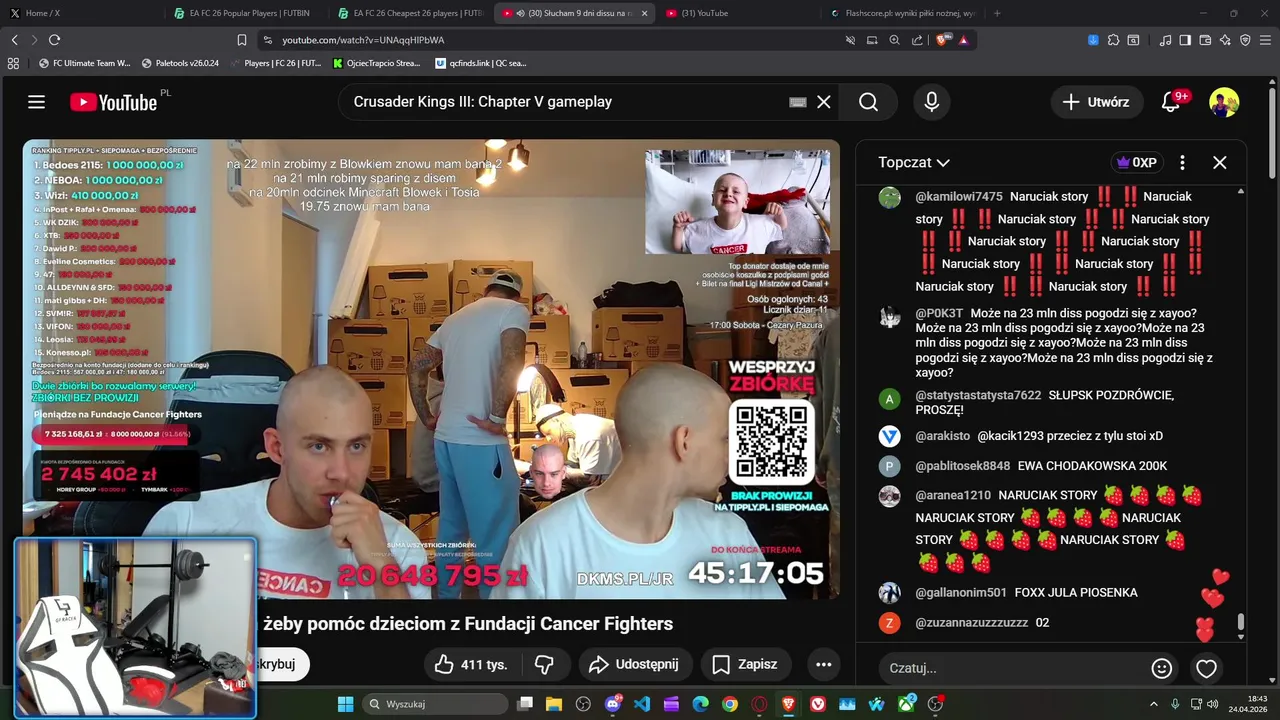Image resolution: width=1280 pixels, height=720 pixels.
Task: Share this page from address bar
Action: tap(917, 40)
